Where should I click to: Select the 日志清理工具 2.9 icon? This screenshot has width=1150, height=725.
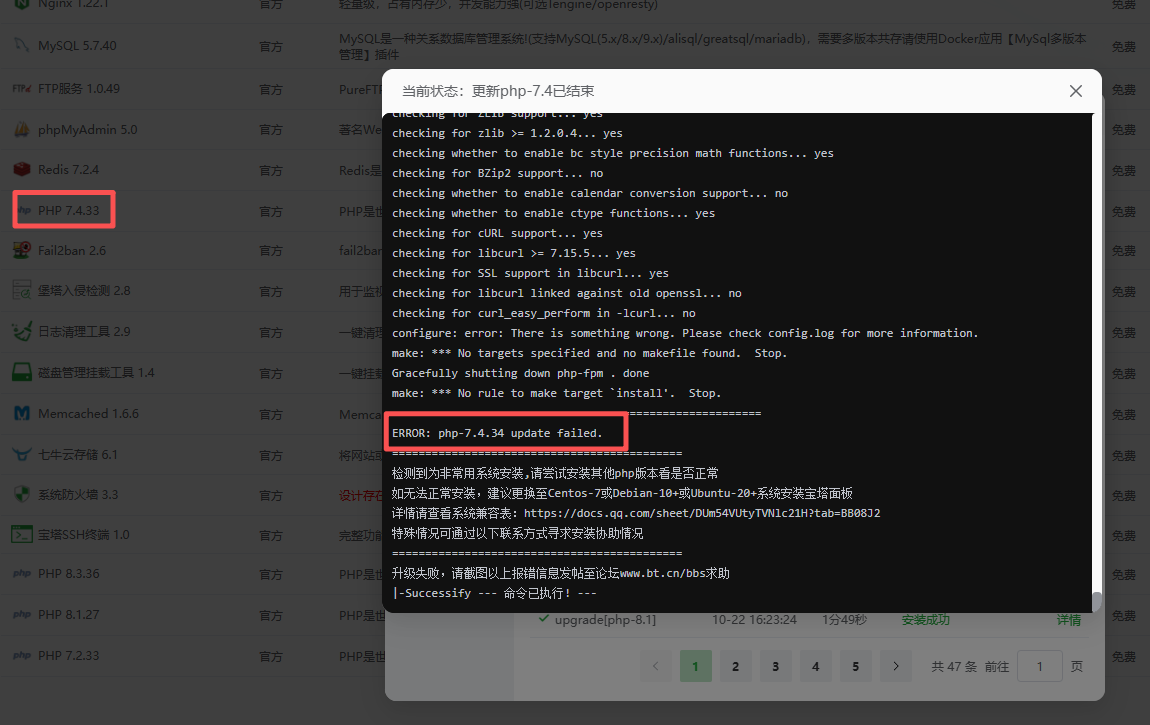pos(22,331)
